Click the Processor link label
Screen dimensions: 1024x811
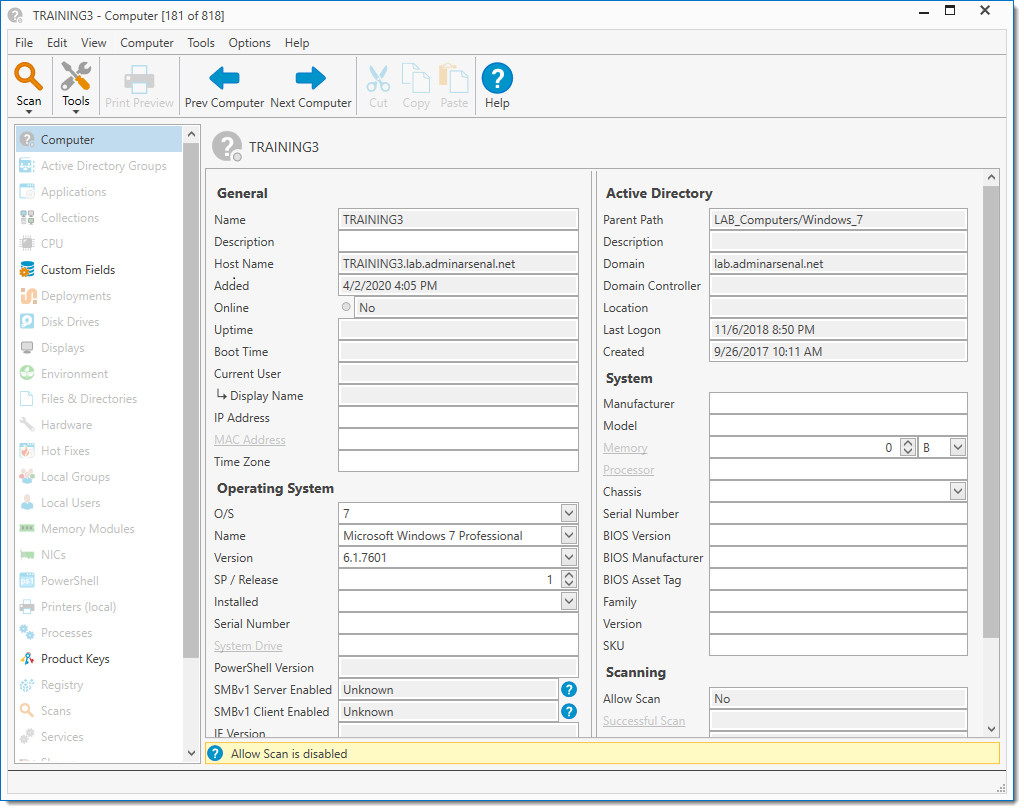point(628,470)
